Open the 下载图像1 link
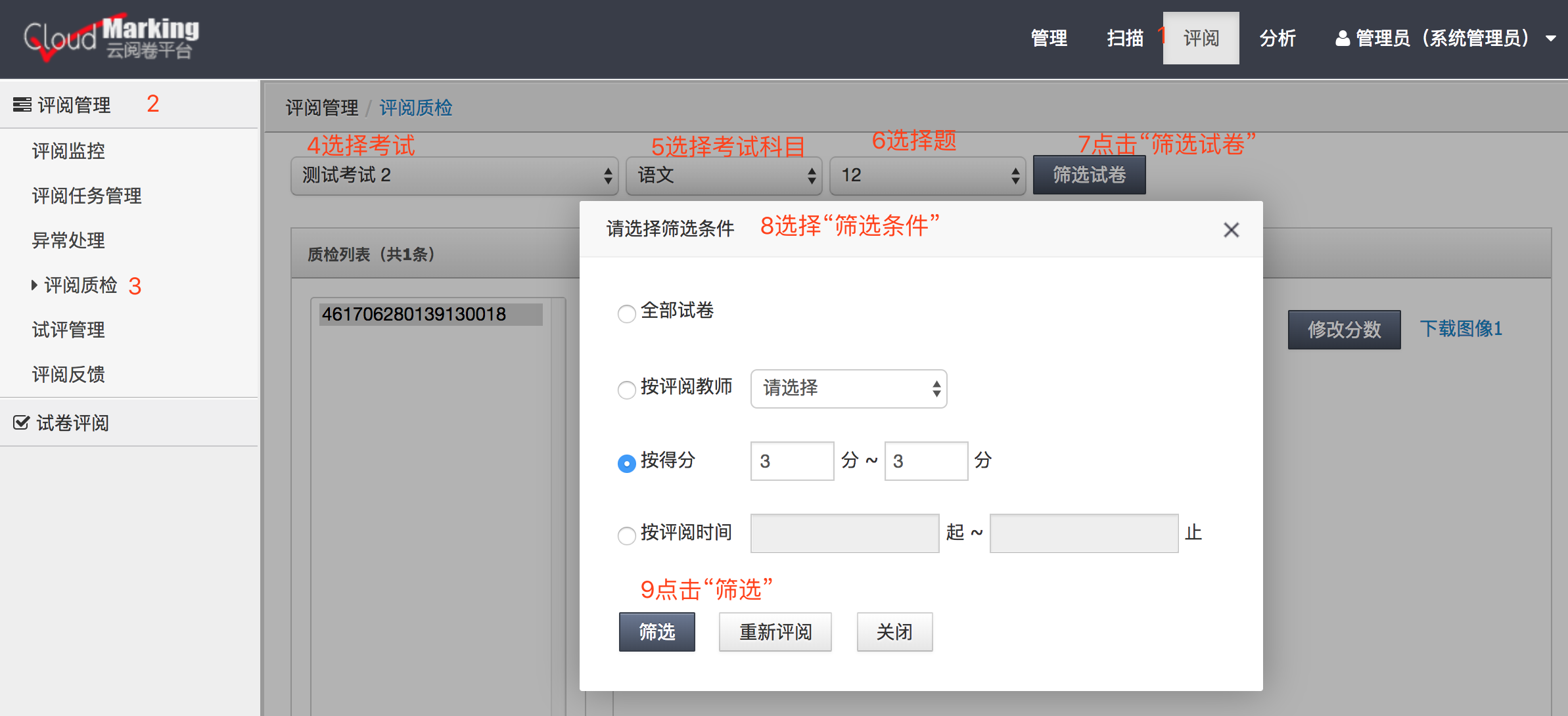 [1460, 328]
